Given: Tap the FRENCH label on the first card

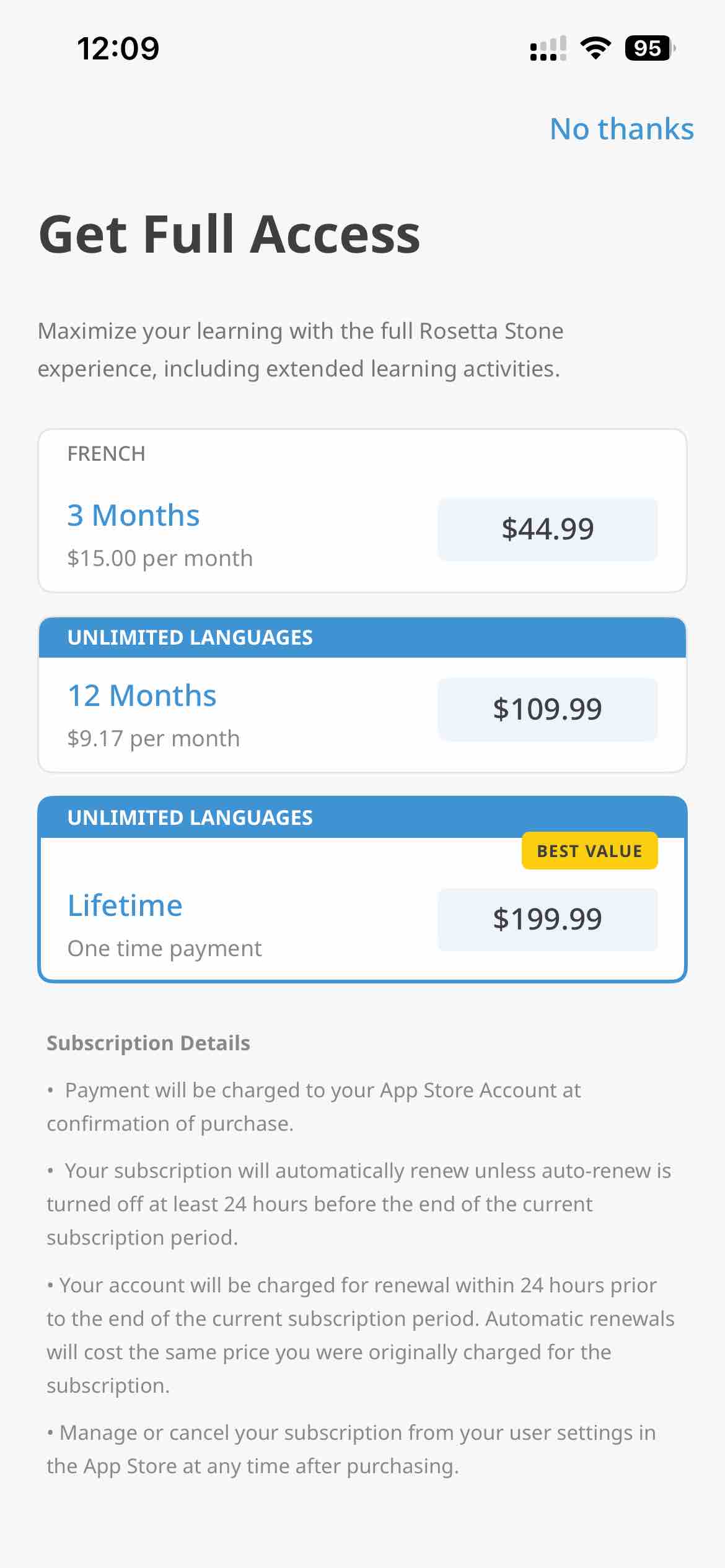Looking at the screenshot, I should click(106, 453).
